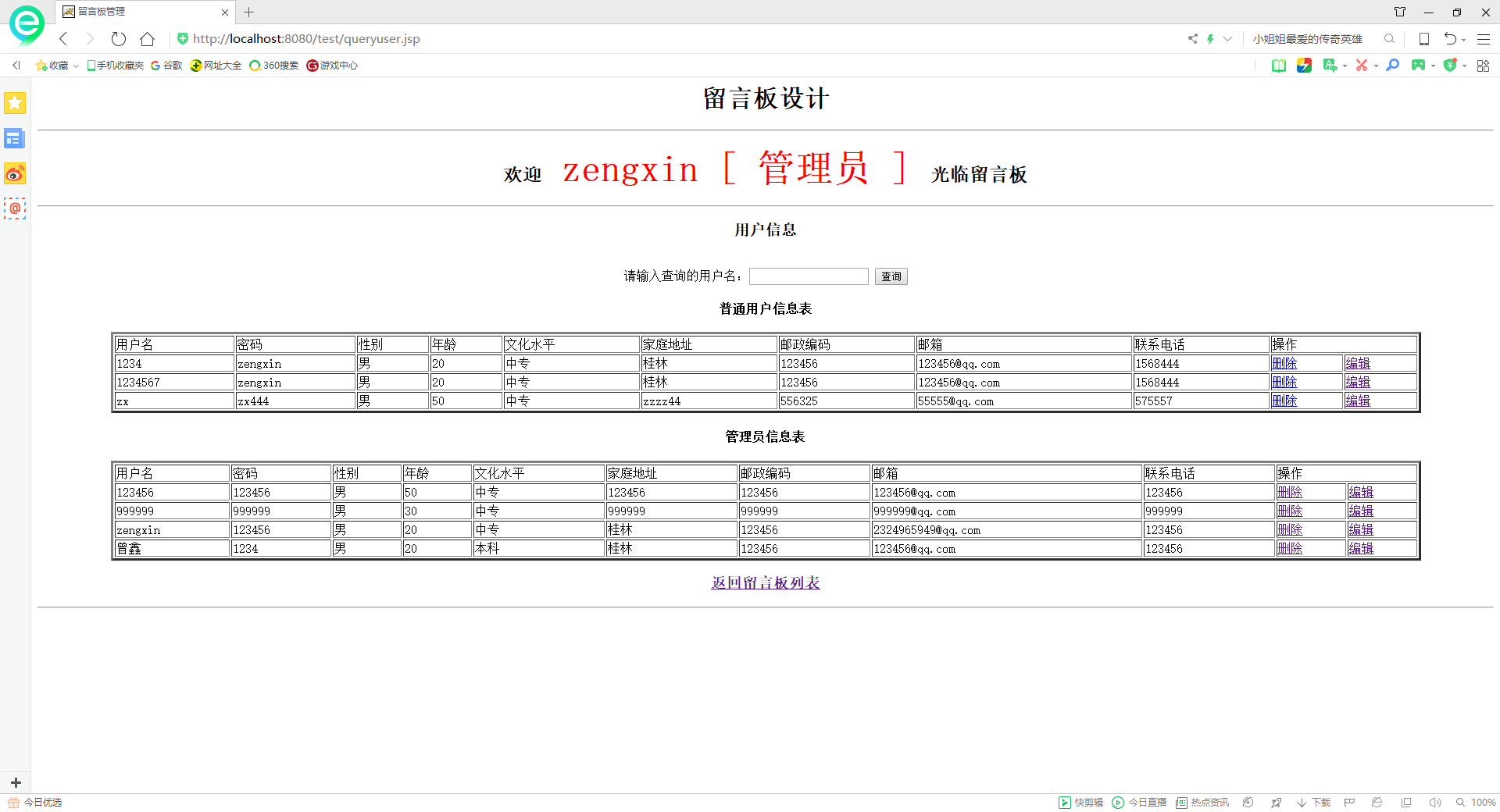
Task: Open 360搜索 bookmark
Action: (x=274, y=66)
